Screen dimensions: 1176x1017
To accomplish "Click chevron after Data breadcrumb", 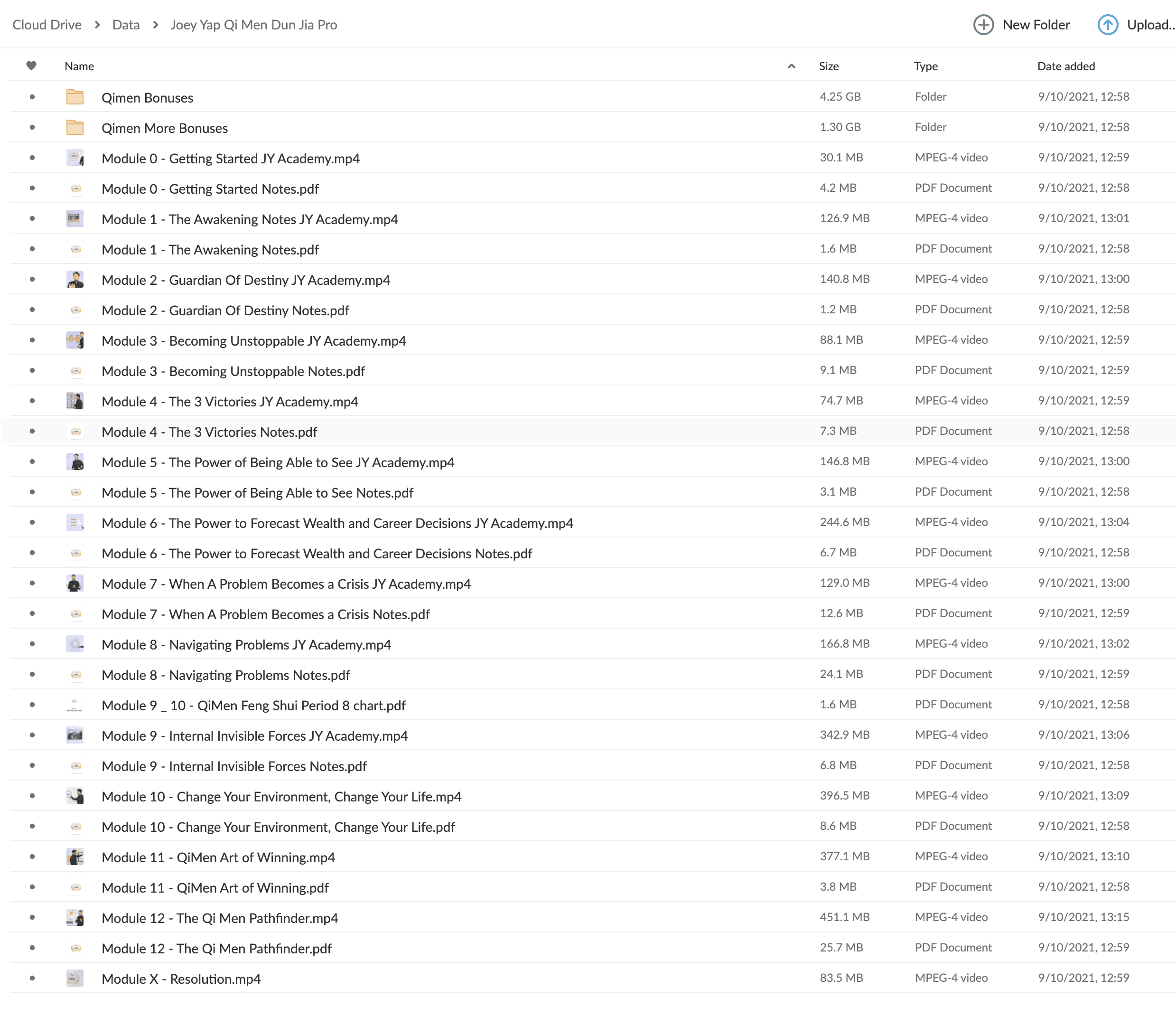I will [156, 25].
